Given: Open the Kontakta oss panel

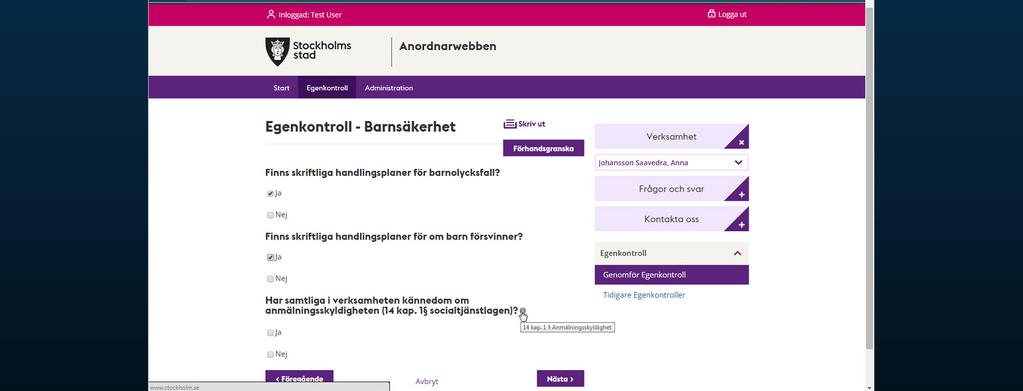Looking at the screenshot, I should click(x=671, y=219).
